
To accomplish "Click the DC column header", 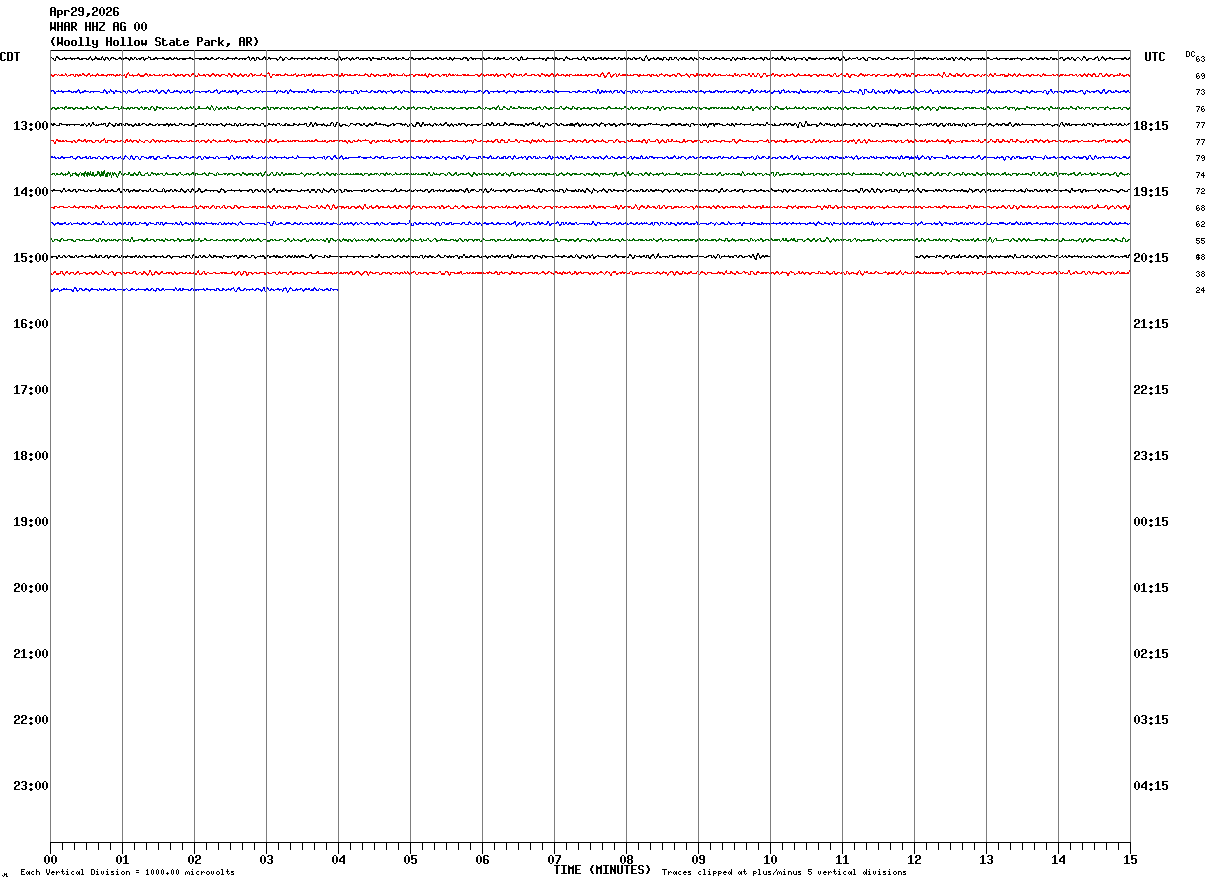I will coord(1190,54).
